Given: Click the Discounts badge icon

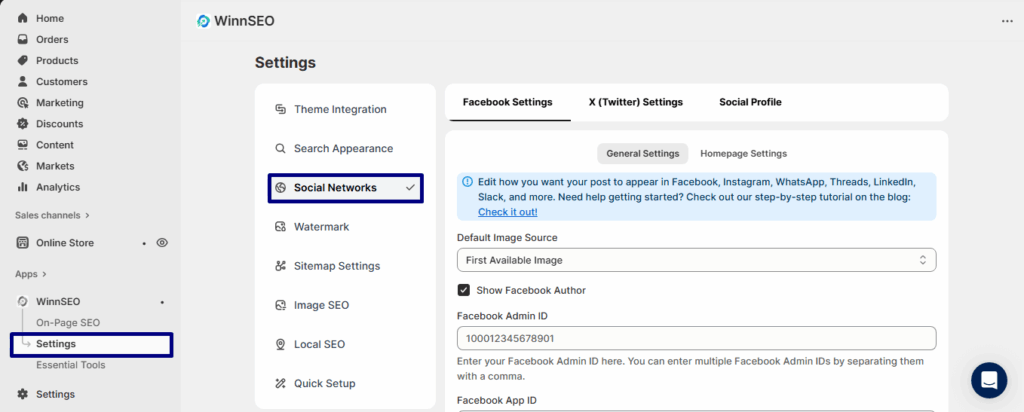Looking at the screenshot, I should pyautogui.click(x=23, y=123).
